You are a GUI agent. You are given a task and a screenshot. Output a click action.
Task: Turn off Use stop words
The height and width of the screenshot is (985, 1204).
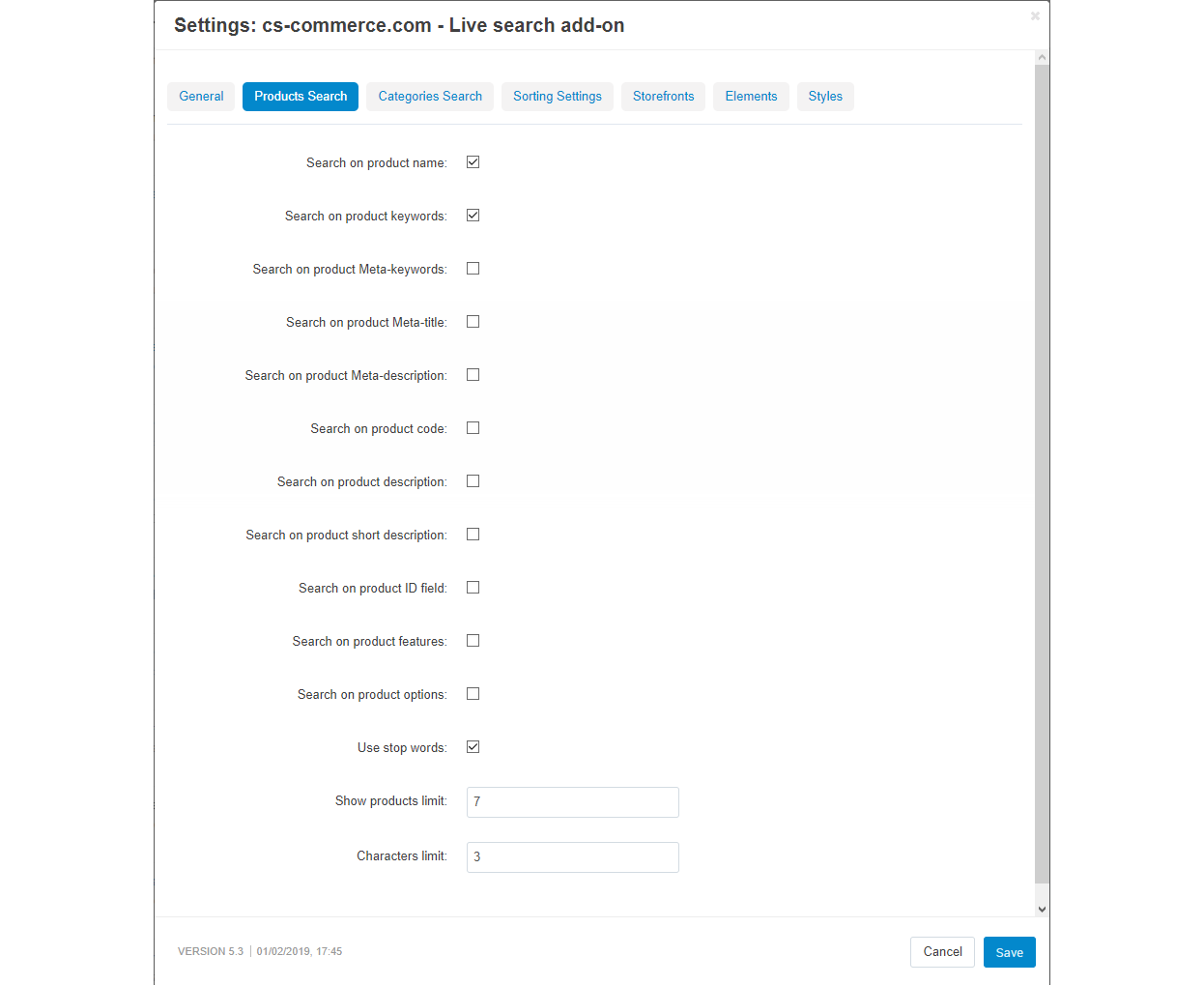pyautogui.click(x=473, y=747)
